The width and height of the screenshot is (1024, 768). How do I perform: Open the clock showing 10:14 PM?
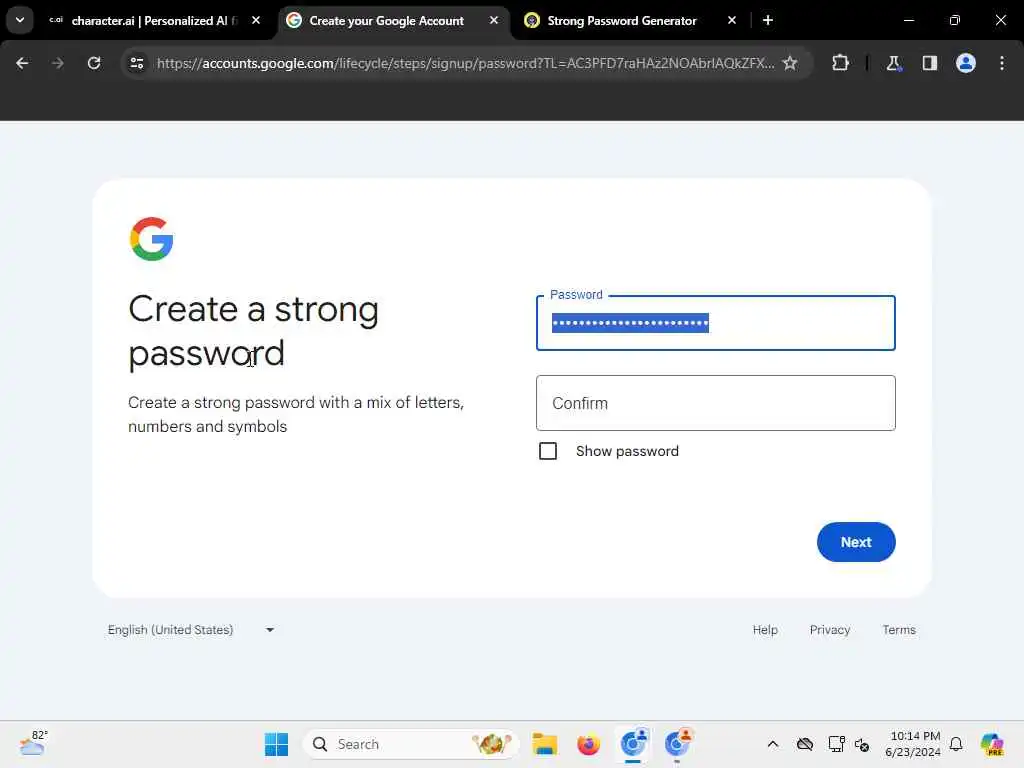point(913,744)
